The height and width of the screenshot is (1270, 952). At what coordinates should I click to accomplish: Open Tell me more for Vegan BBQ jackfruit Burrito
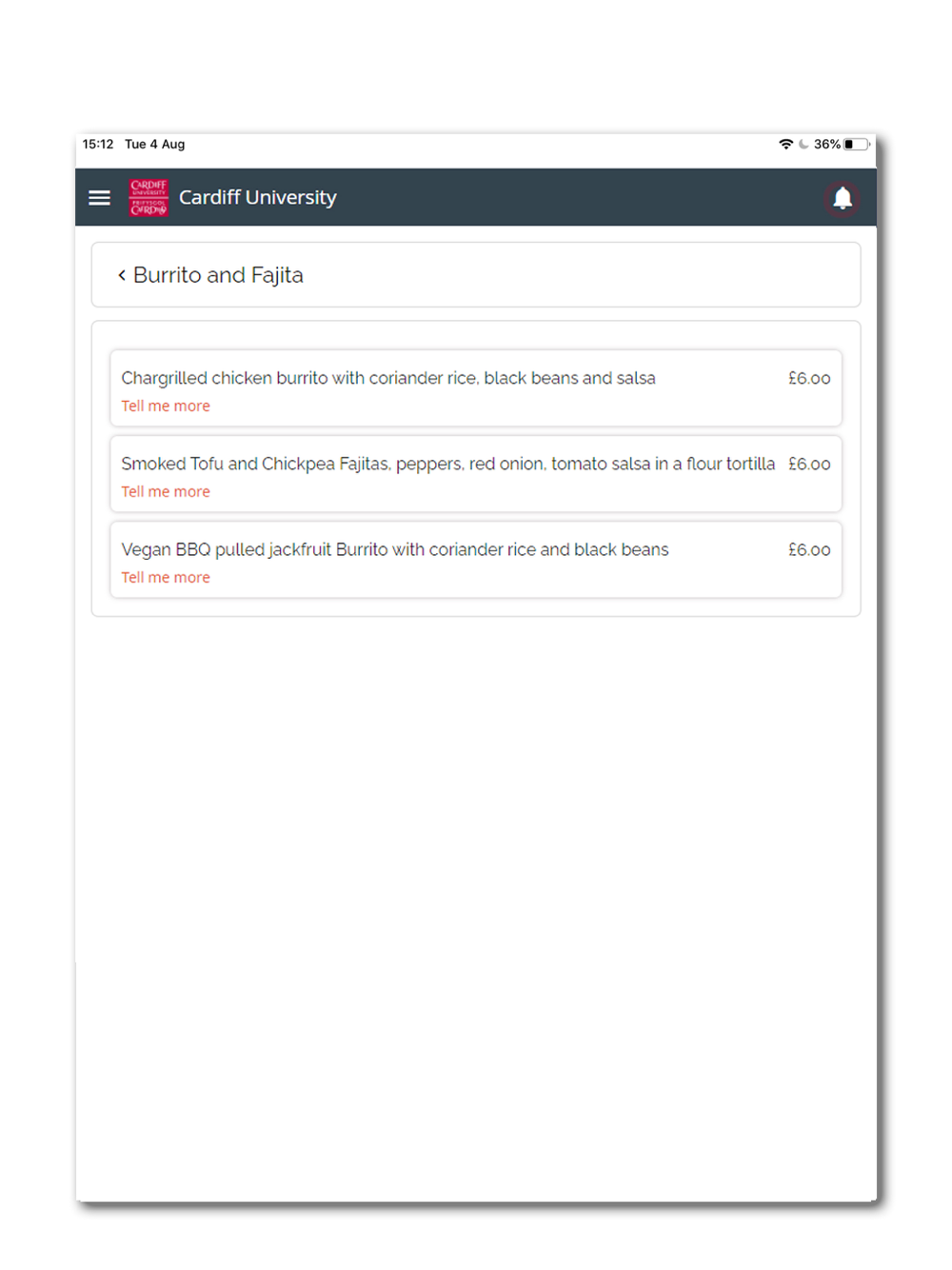pos(166,577)
